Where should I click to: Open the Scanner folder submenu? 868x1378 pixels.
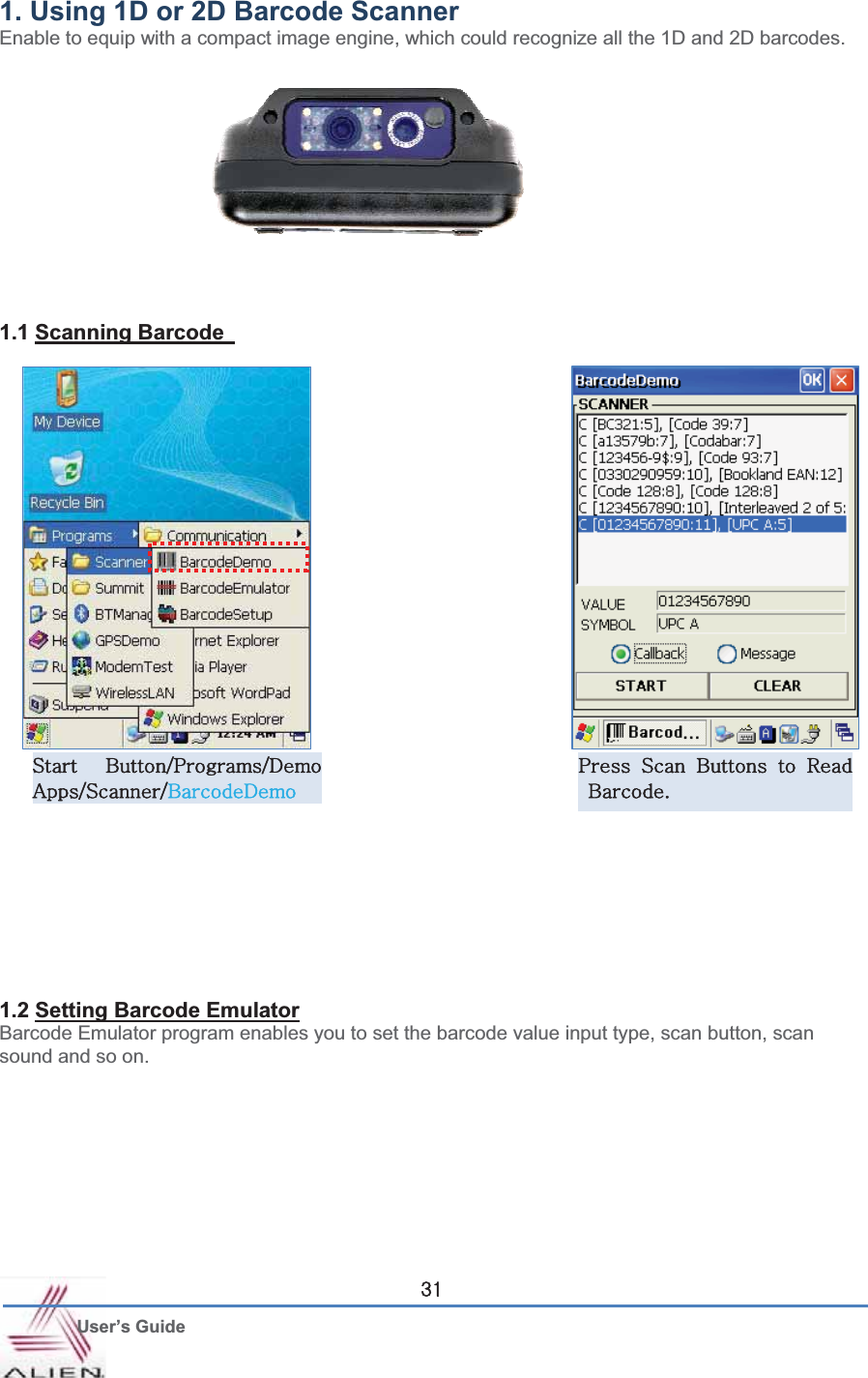click(105, 560)
